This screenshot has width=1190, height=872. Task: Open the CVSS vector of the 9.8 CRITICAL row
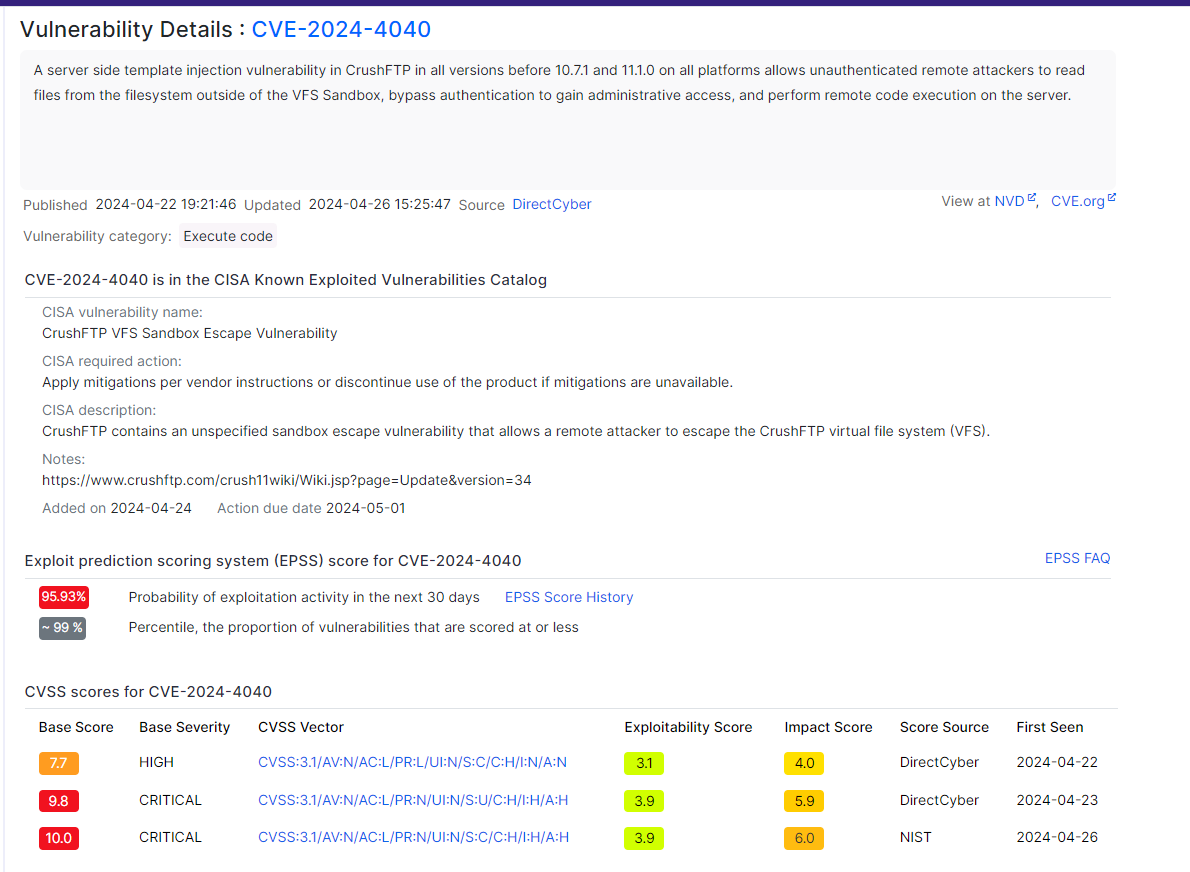tap(415, 800)
